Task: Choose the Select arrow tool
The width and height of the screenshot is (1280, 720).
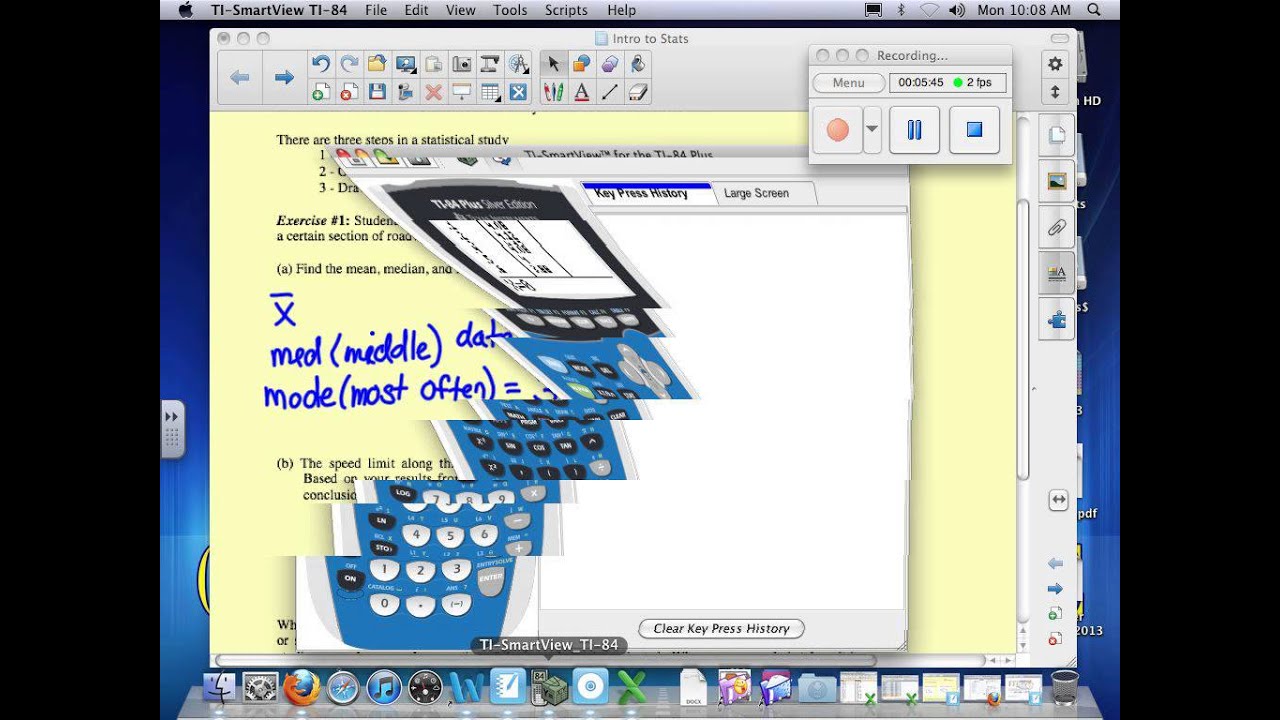Action: pos(553,64)
